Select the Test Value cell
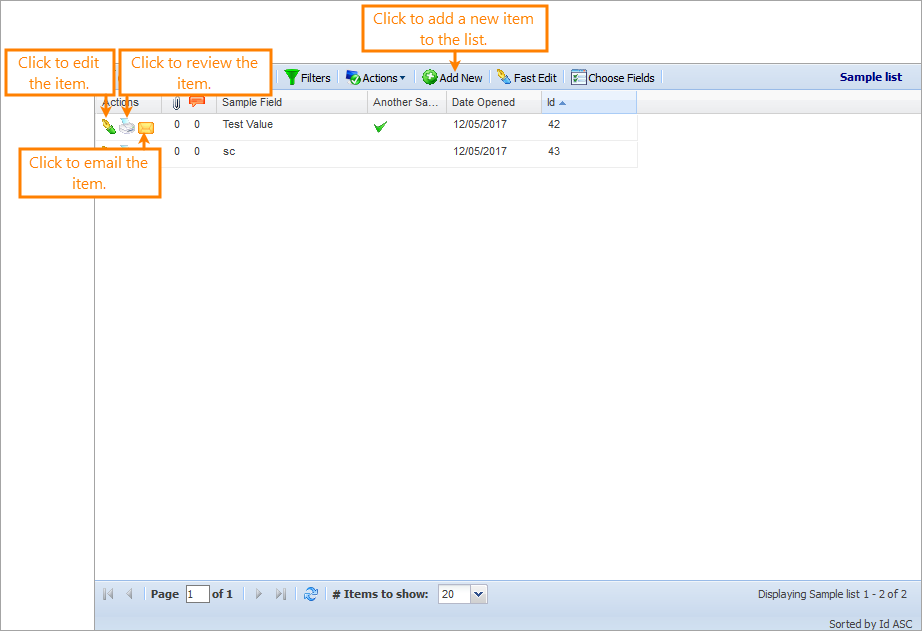This screenshot has height=631, width=922. pos(248,124)
